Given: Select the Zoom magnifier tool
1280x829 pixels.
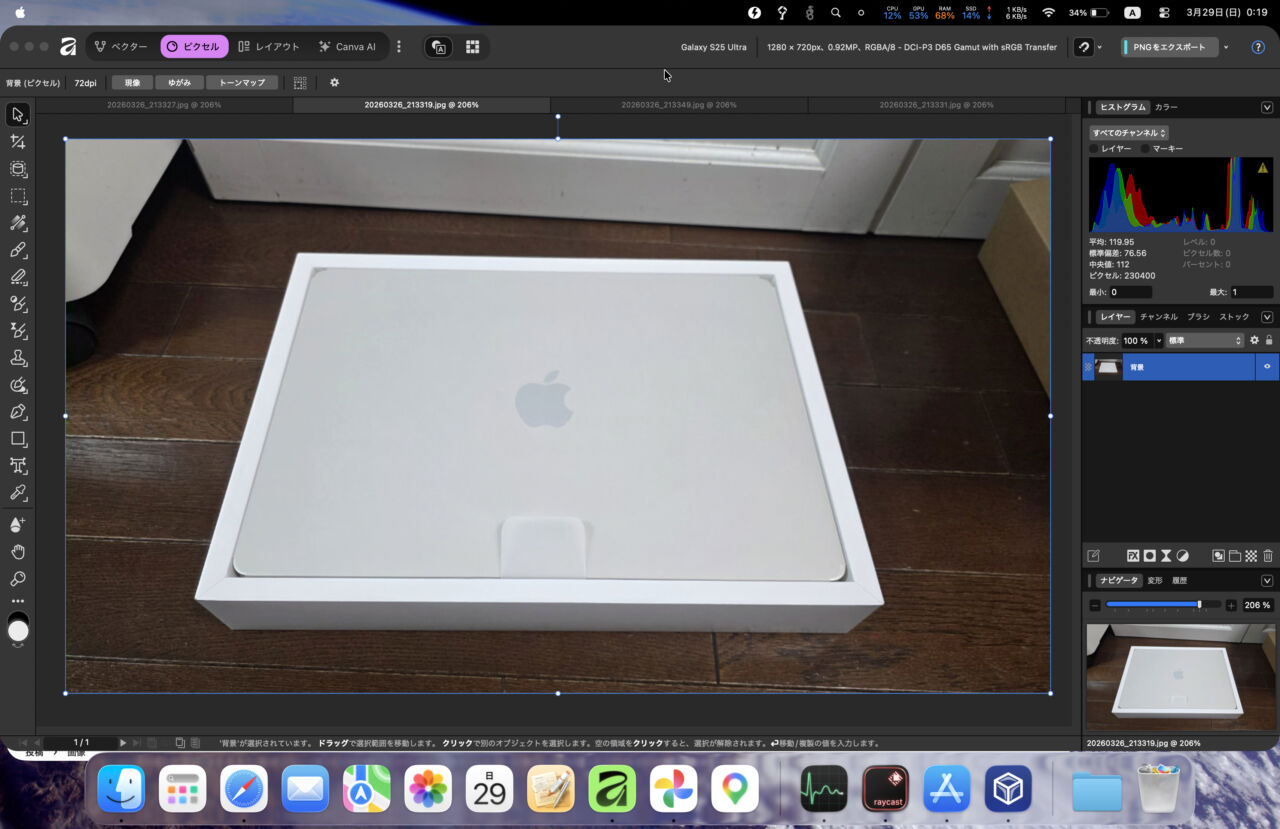Looking at the screenshot, I should (18, 579).
